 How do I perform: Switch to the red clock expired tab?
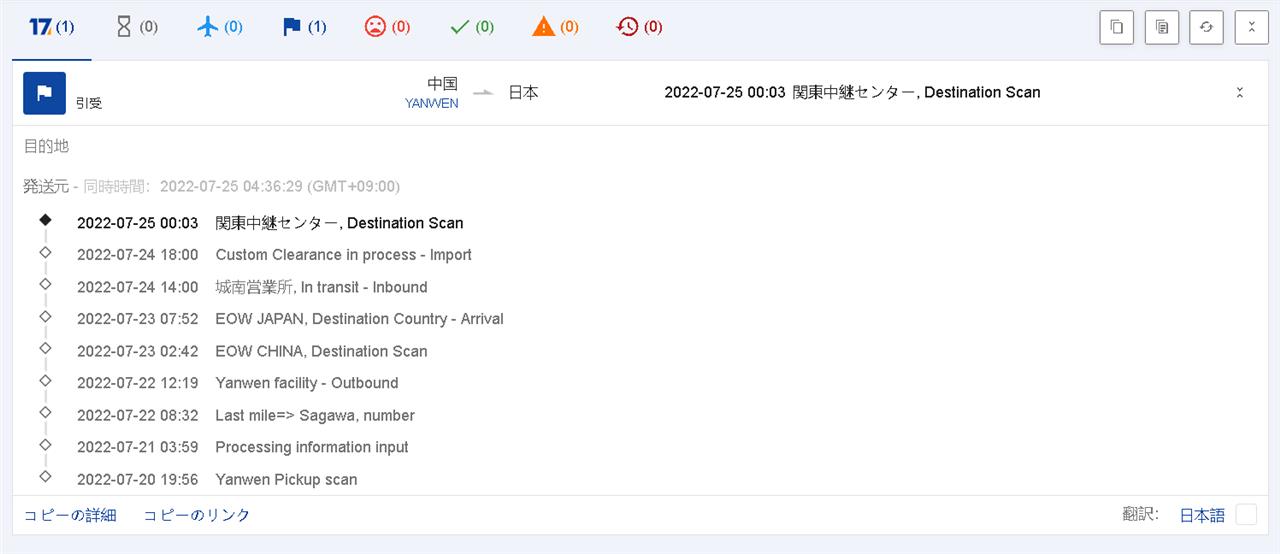click(x=640, y=28)
